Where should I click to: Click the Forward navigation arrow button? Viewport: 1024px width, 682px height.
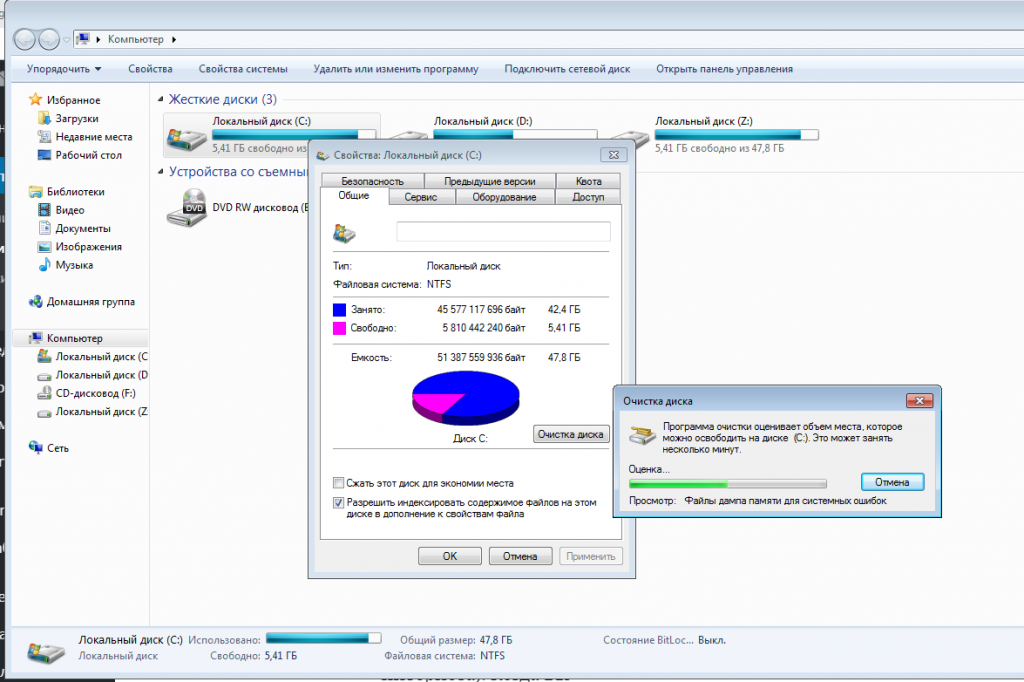coord(49,40)
